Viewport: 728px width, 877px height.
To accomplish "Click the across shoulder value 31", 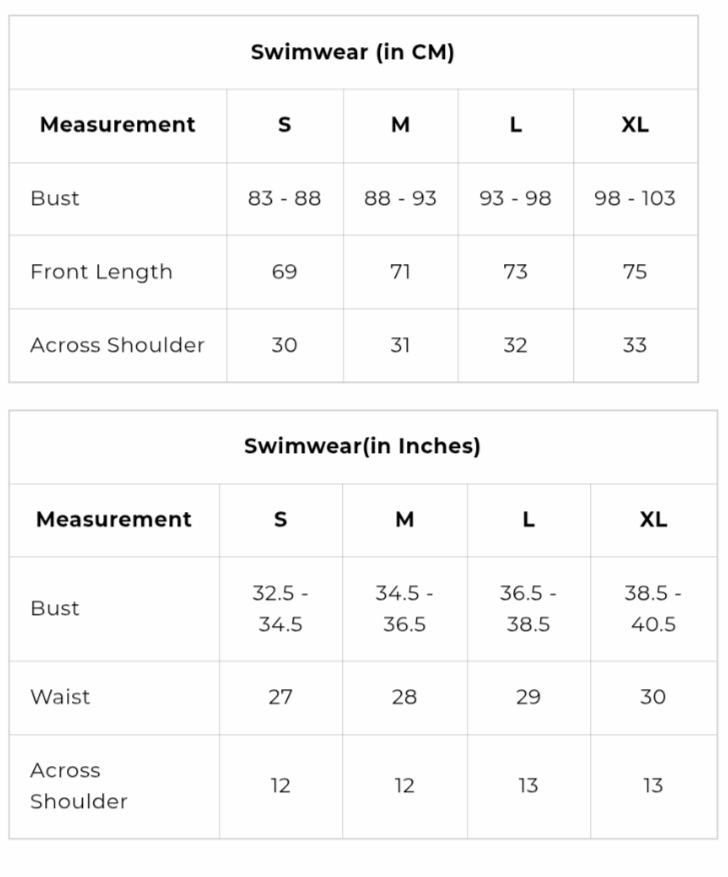I will pyautogui.click(x=400, y=345).
